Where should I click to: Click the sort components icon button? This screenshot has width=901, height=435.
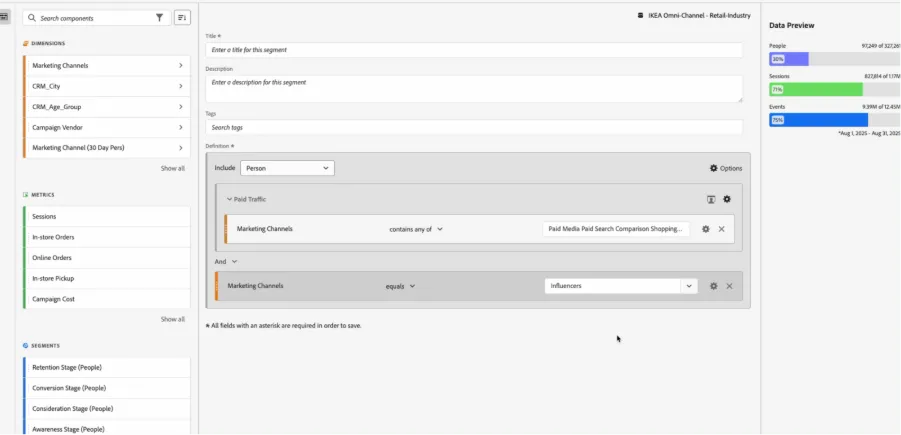pyautogui.click(x=182, y=18)
